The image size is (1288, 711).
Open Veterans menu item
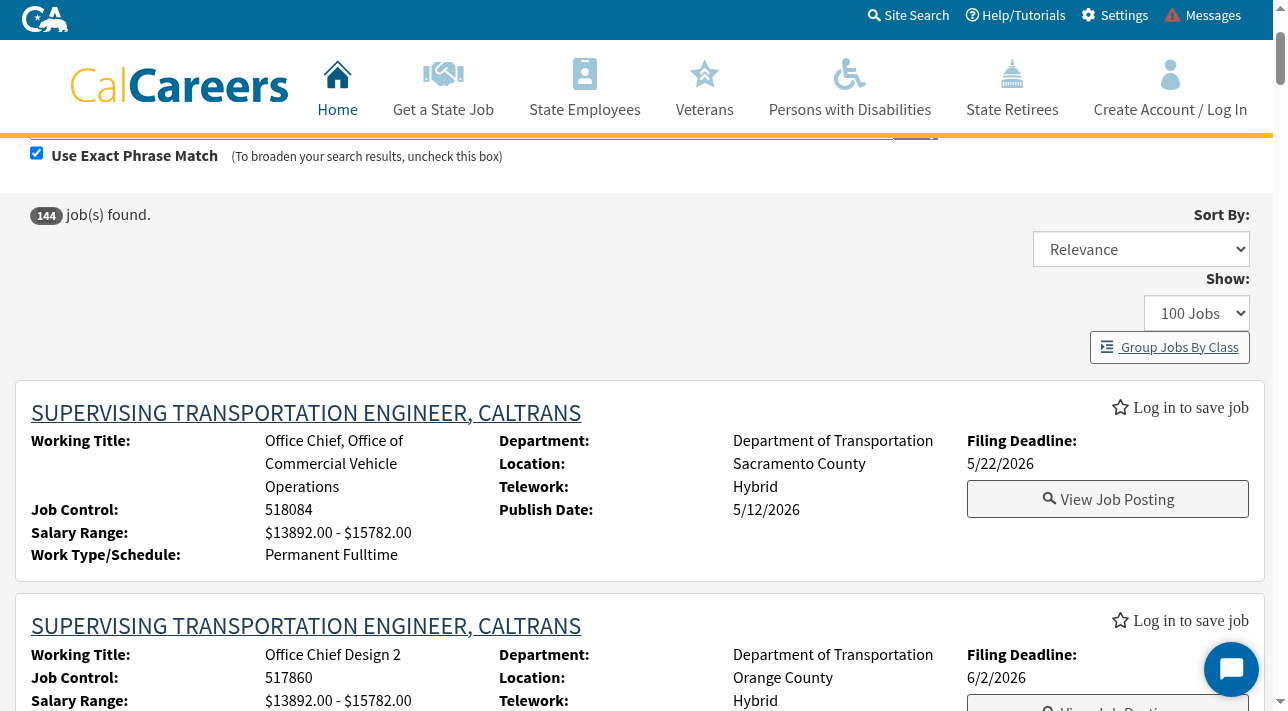tap(705, 110)
